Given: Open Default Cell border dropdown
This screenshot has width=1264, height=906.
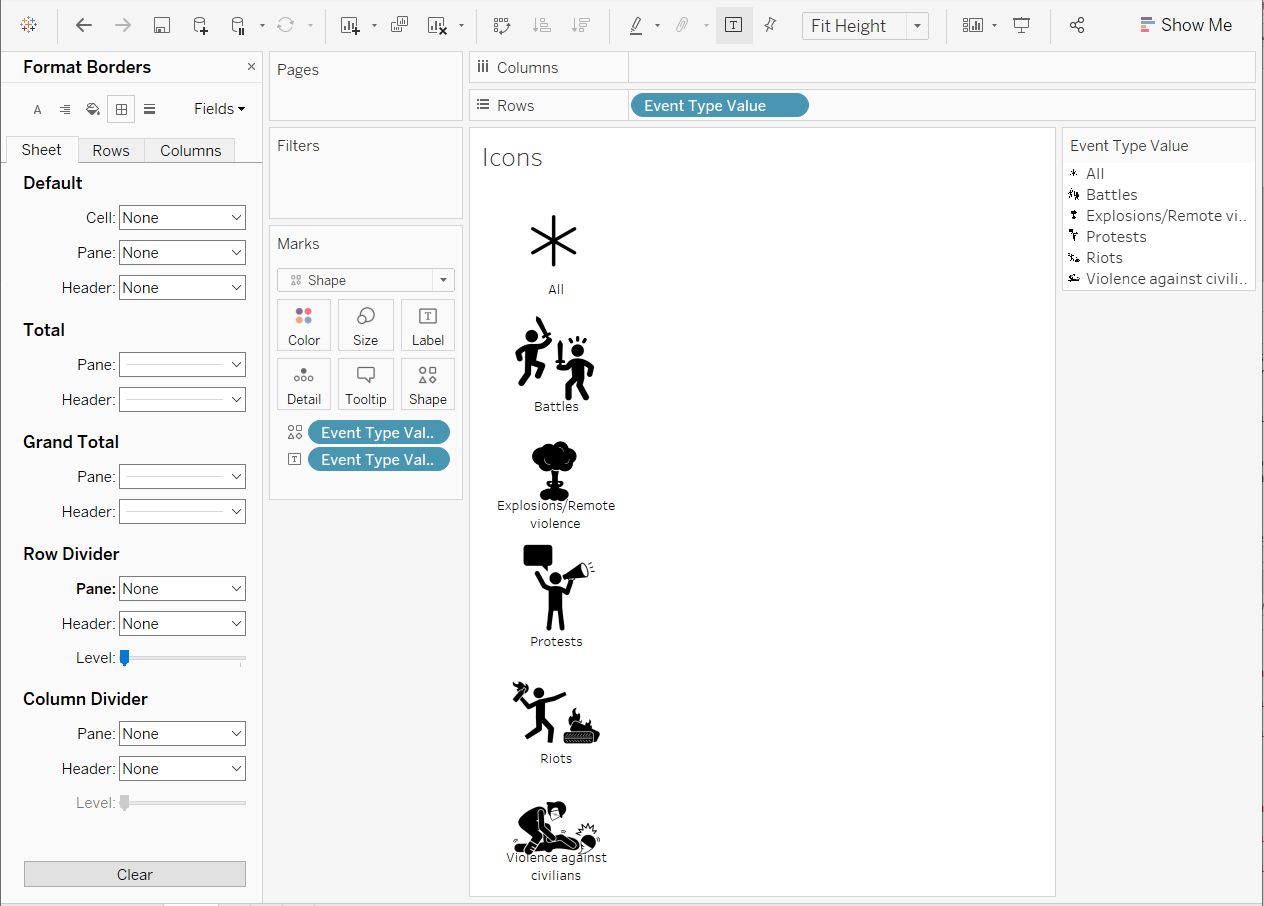Looking at the screenshot, I should (182, 218).
